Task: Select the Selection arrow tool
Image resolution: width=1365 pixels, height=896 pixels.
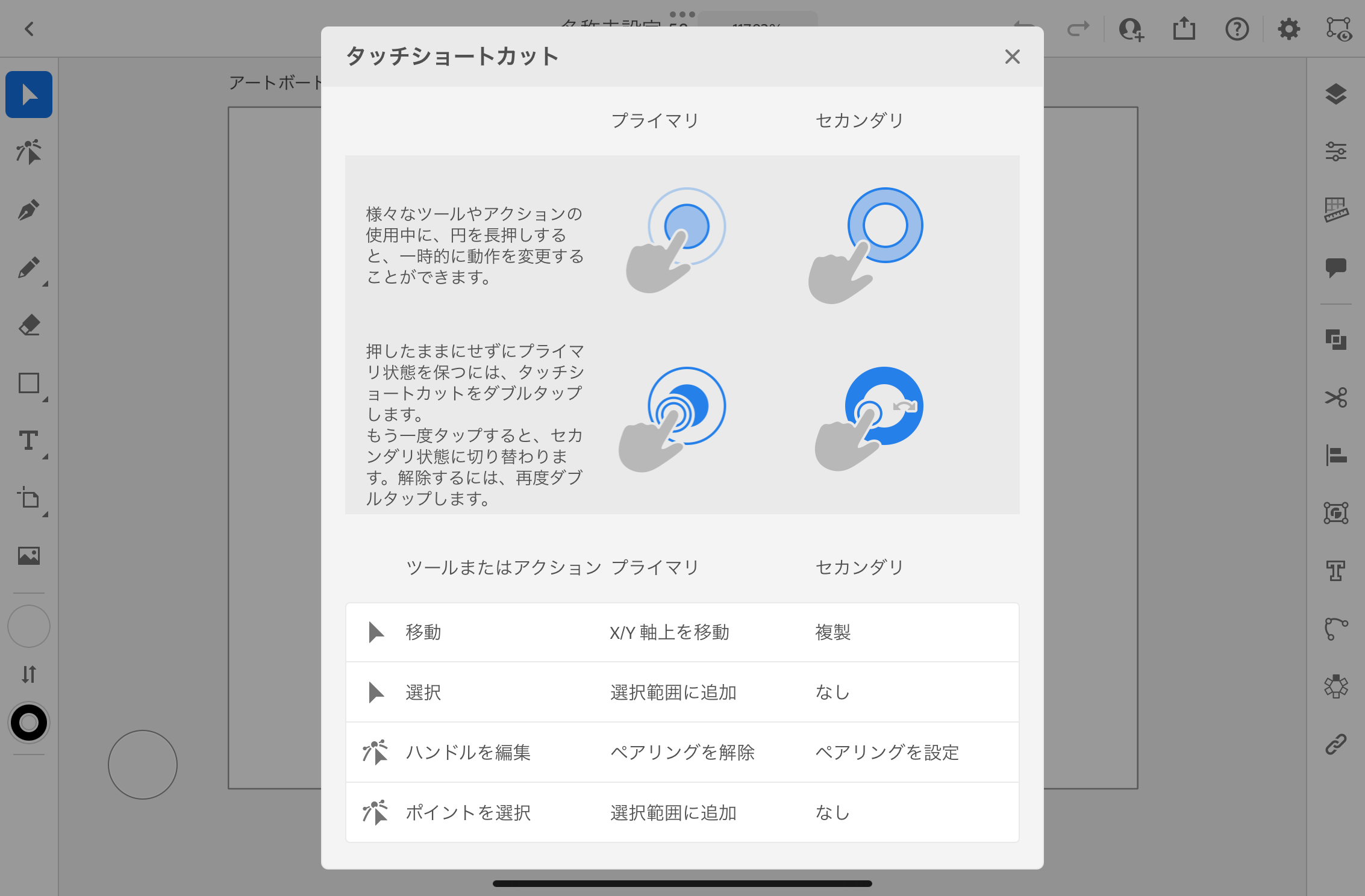Action: [x=28, y=95]
